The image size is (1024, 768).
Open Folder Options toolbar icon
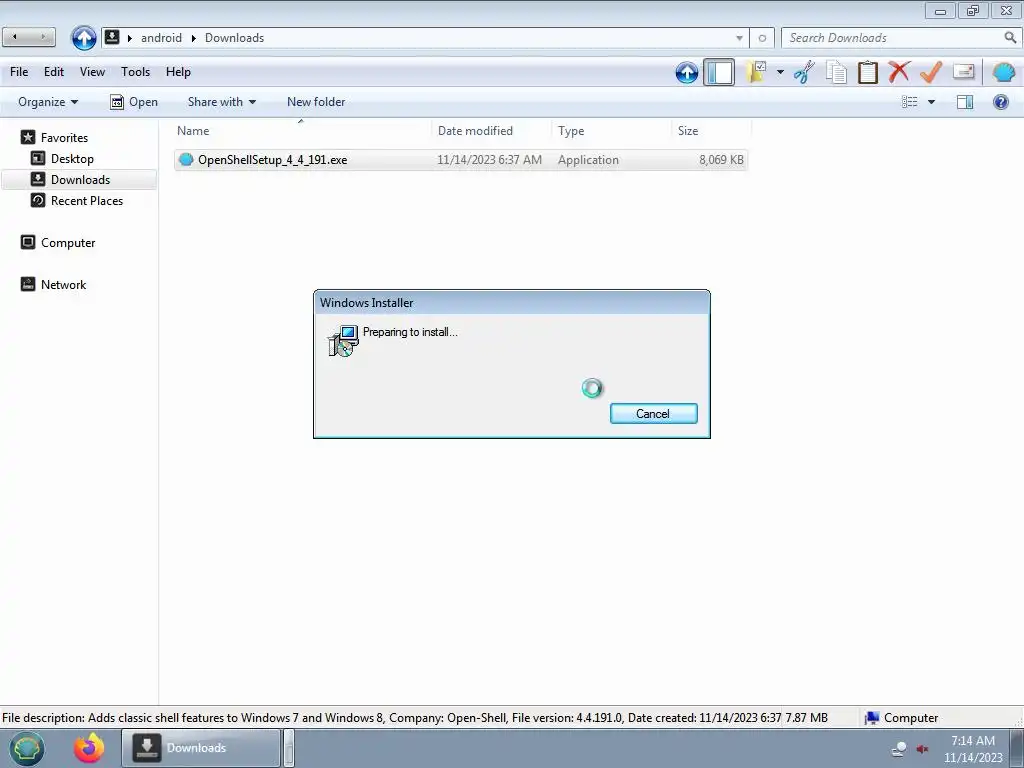point(757,72)
